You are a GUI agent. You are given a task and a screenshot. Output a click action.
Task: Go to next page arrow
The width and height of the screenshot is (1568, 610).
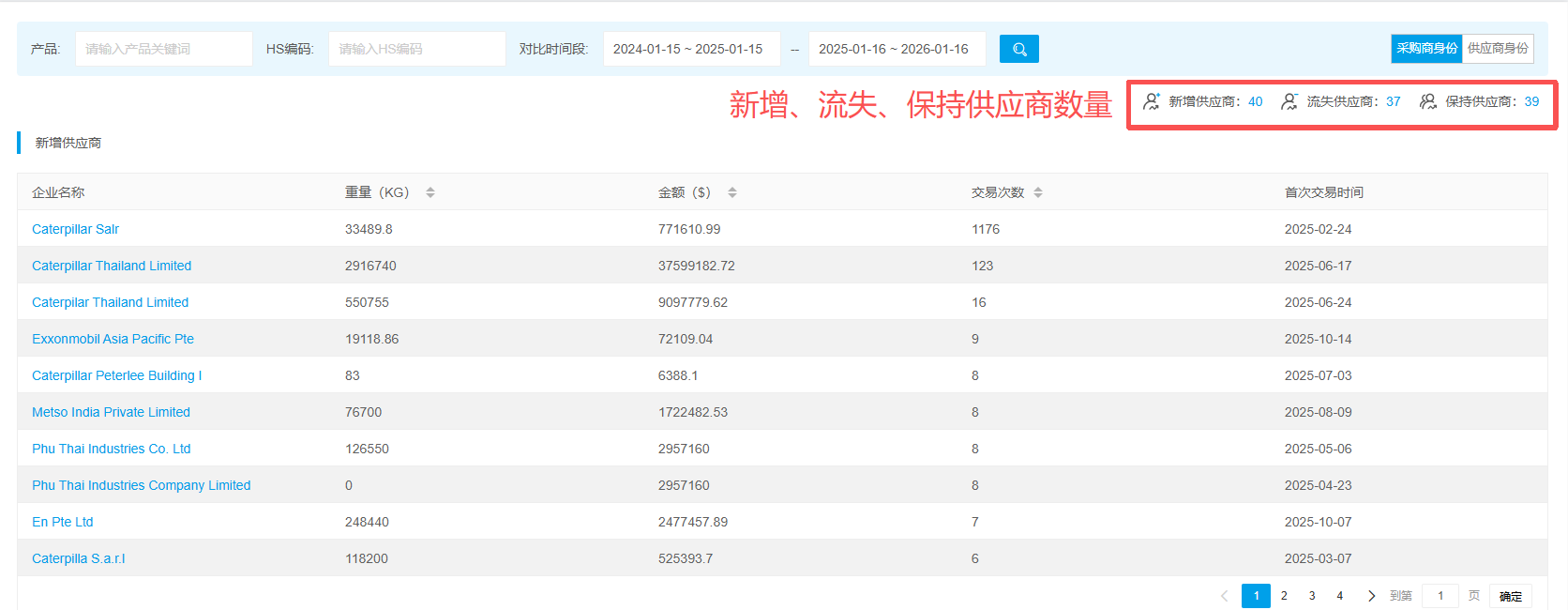(1371, 596)
